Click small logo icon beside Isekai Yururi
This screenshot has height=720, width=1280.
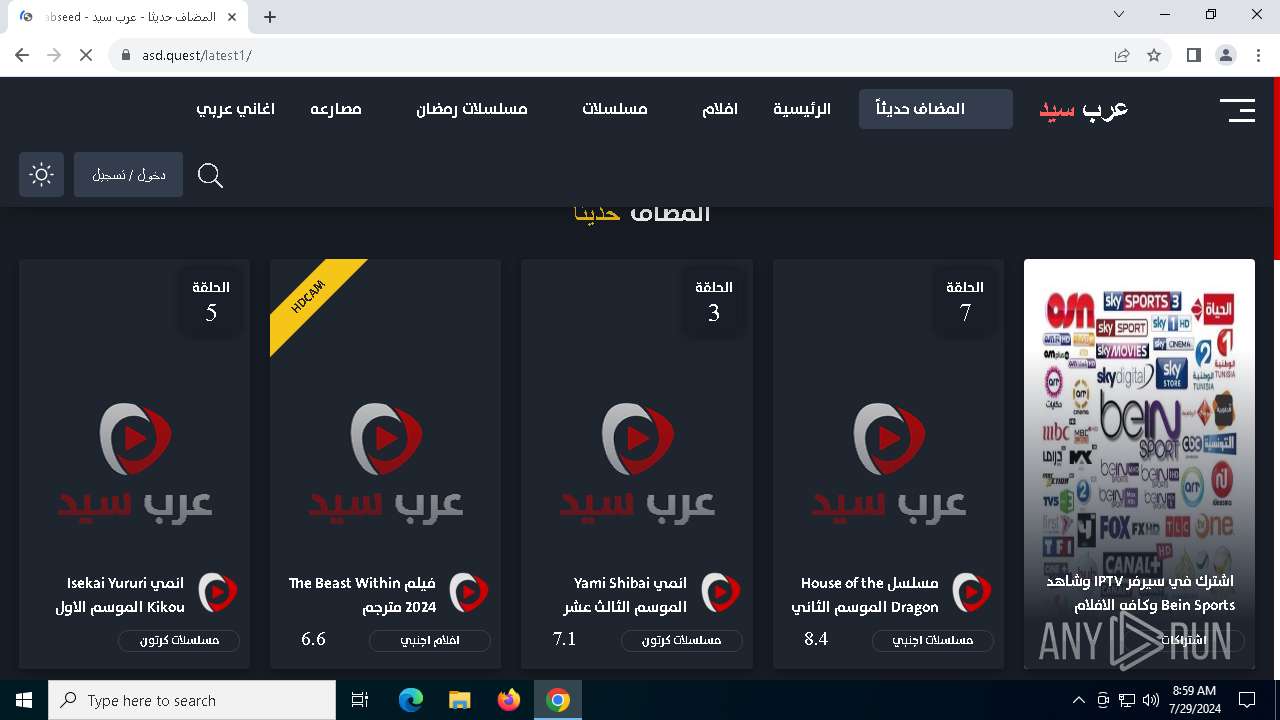coord(218,593)
